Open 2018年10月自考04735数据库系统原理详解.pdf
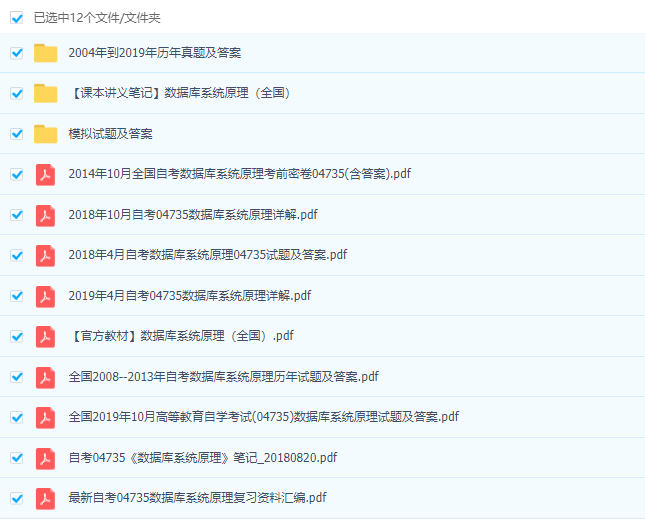Image resolution: width=645 pixels, height=527 pixels. point(193,215)
